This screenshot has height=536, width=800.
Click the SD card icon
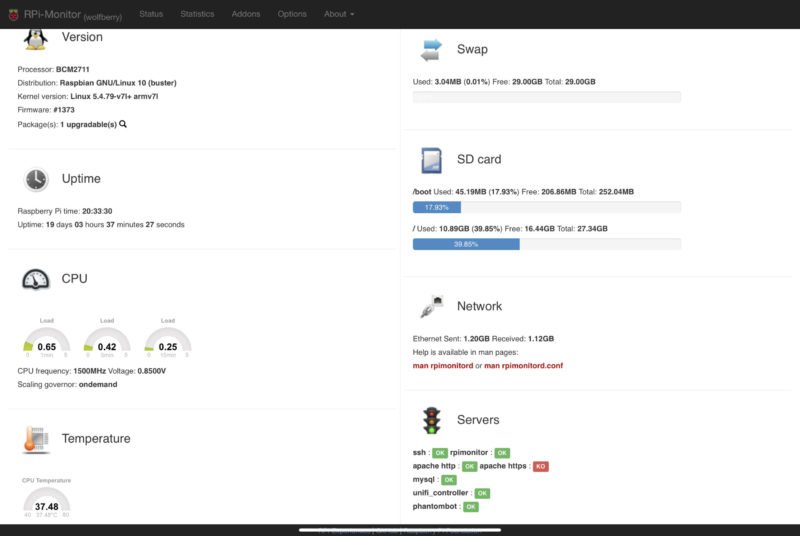pos(431,160)
